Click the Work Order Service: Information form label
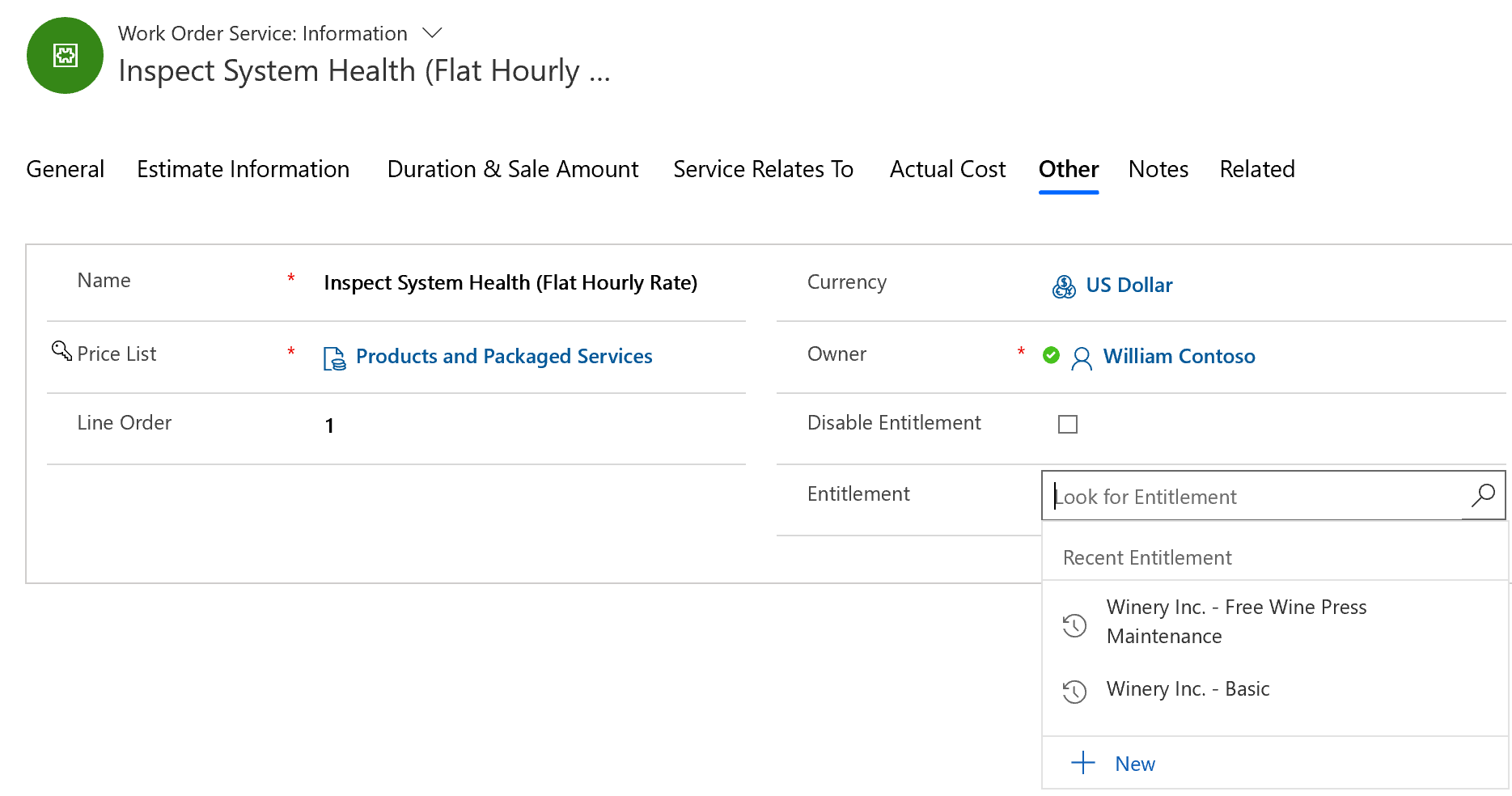 click(x=263, y=33)
